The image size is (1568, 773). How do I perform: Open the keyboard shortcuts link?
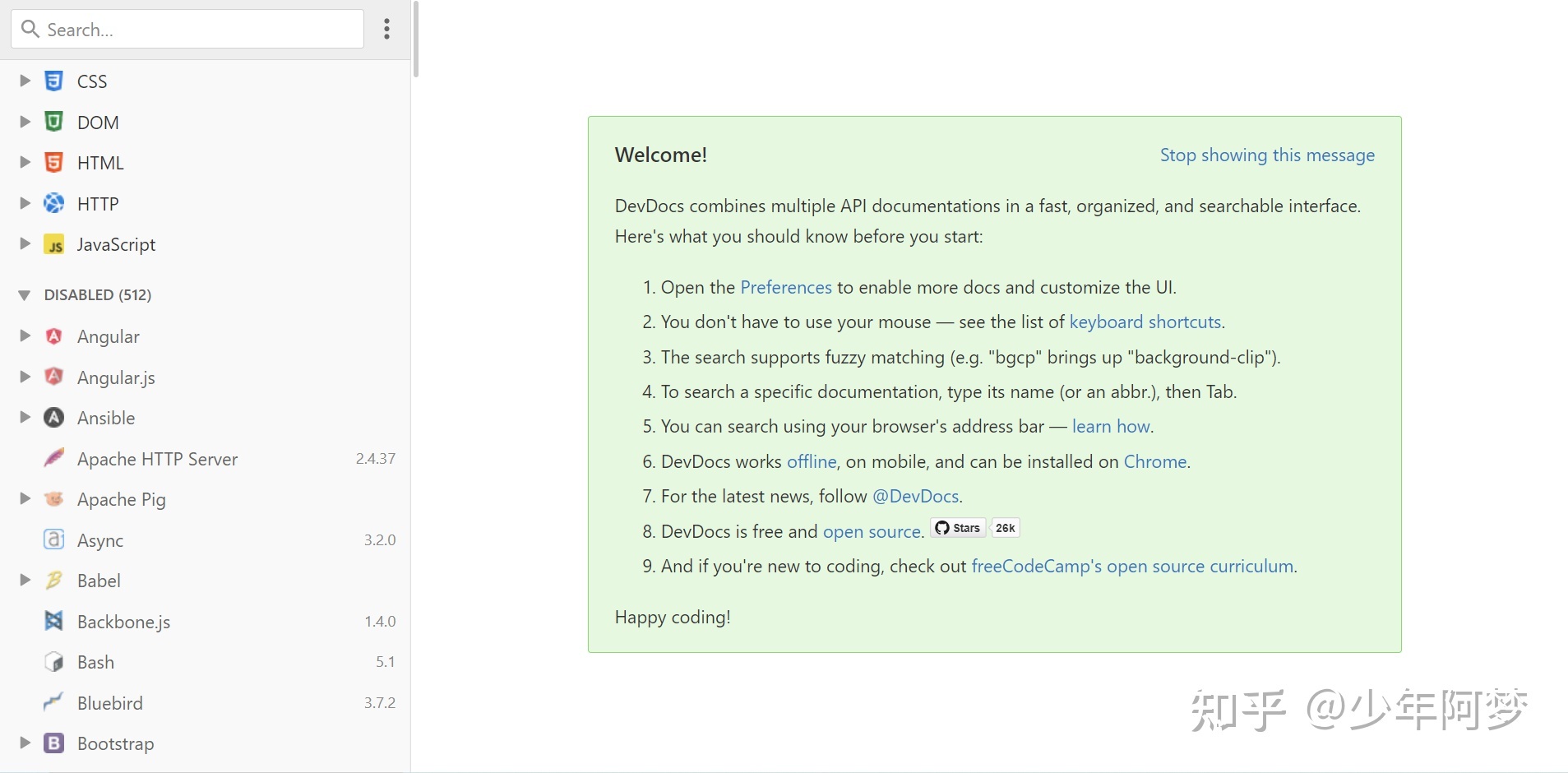click(1145, 322)
